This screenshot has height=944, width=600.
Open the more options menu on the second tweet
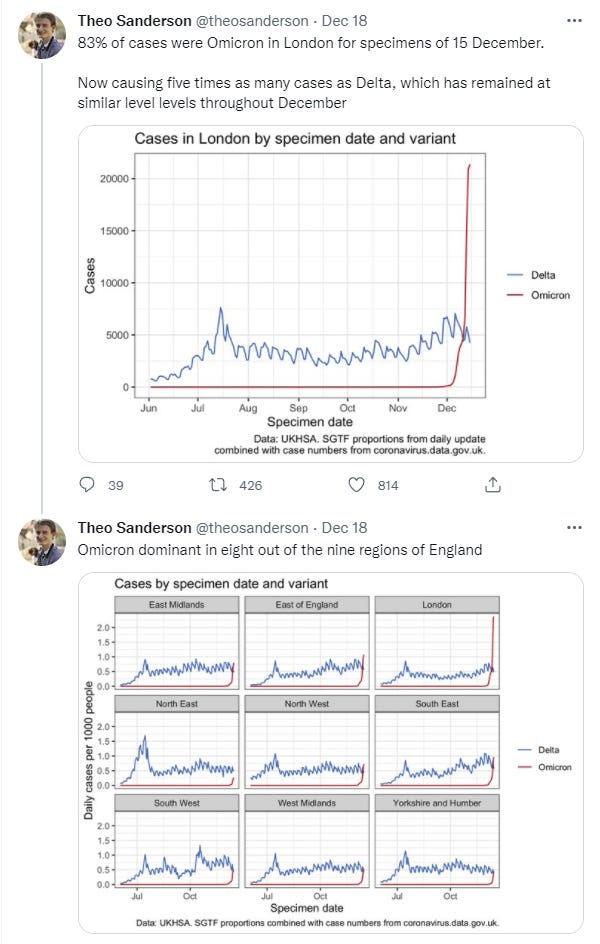point(573,527)
